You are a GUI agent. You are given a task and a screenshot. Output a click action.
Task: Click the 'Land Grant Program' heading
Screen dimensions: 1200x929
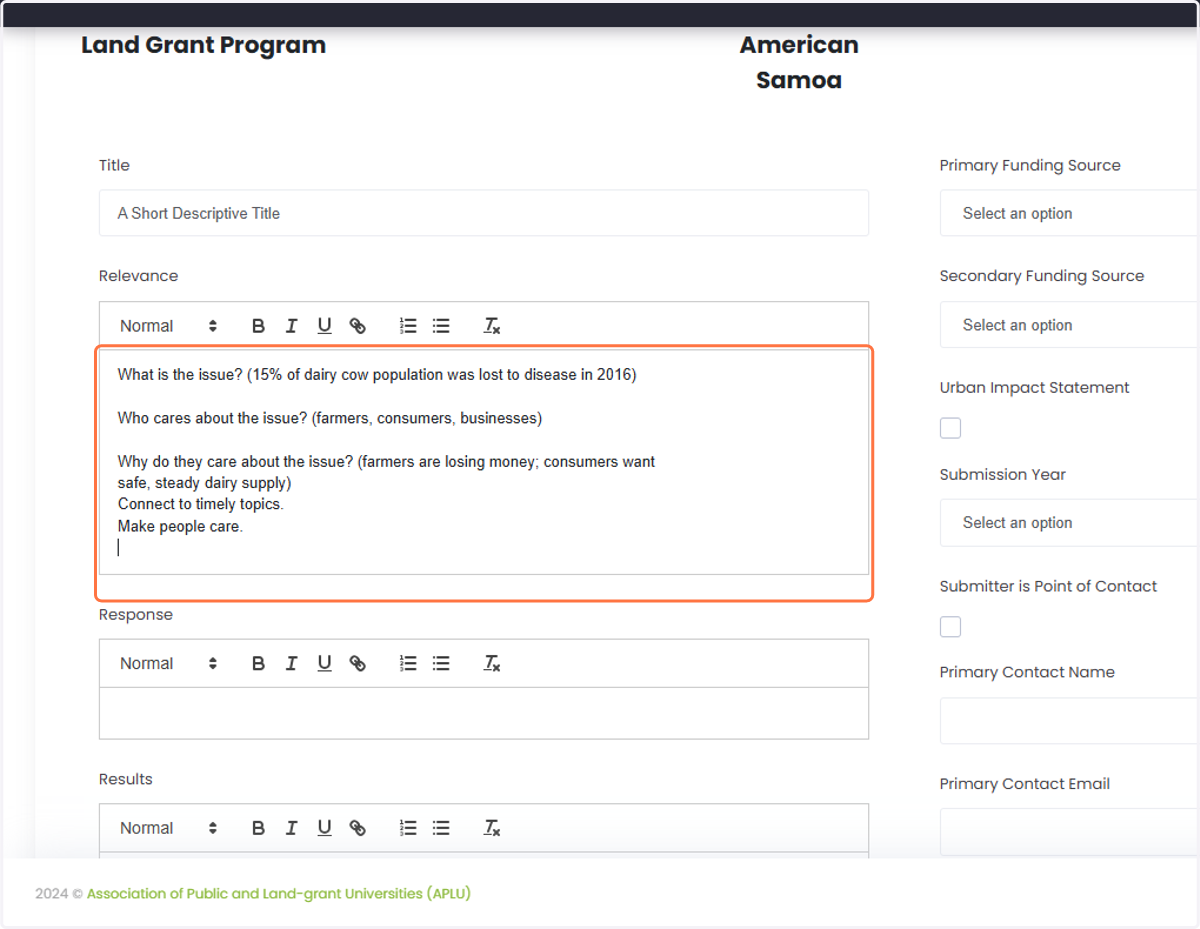click(x=203, y=46)
